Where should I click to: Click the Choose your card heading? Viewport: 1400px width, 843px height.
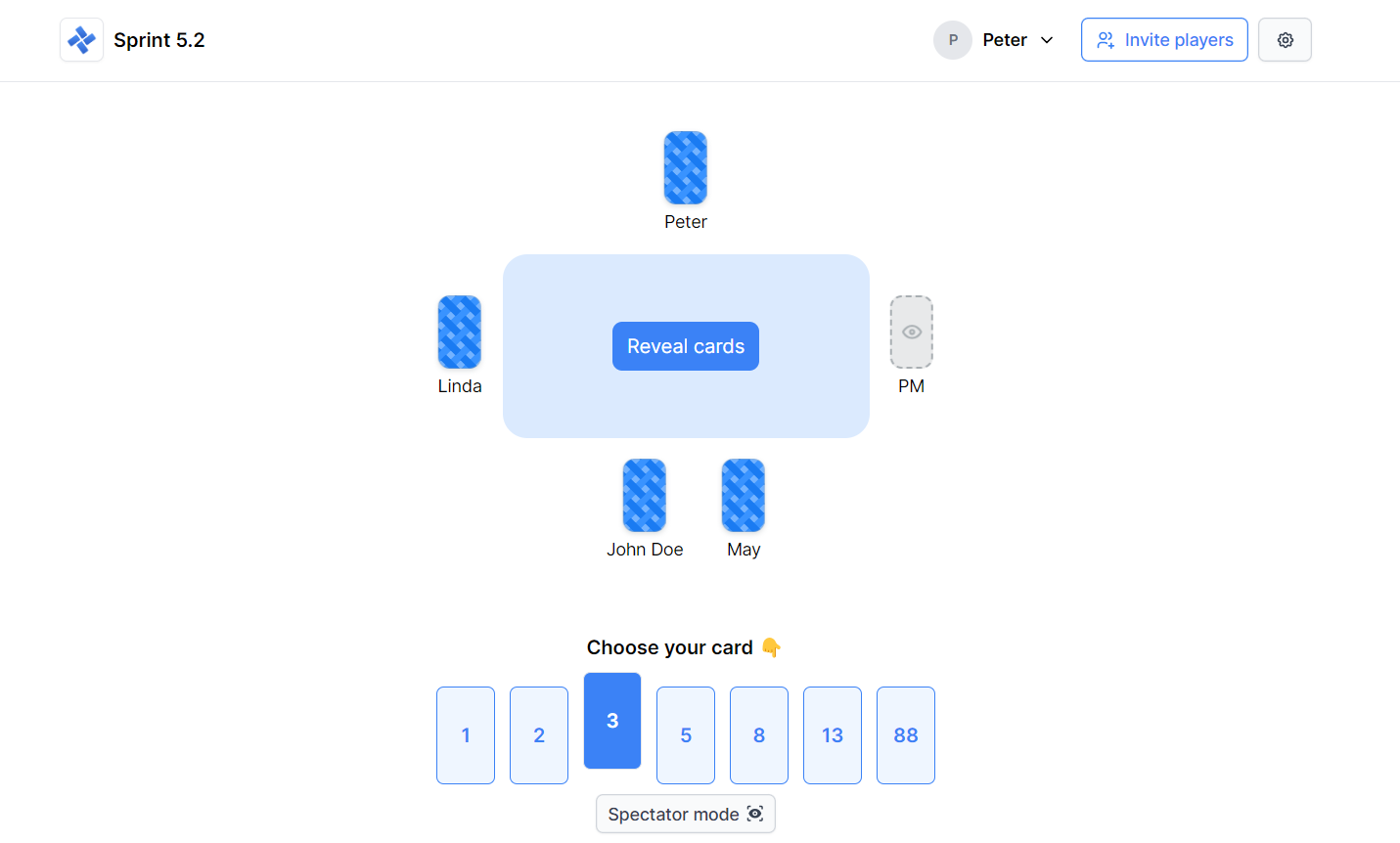tap(685, 646)
